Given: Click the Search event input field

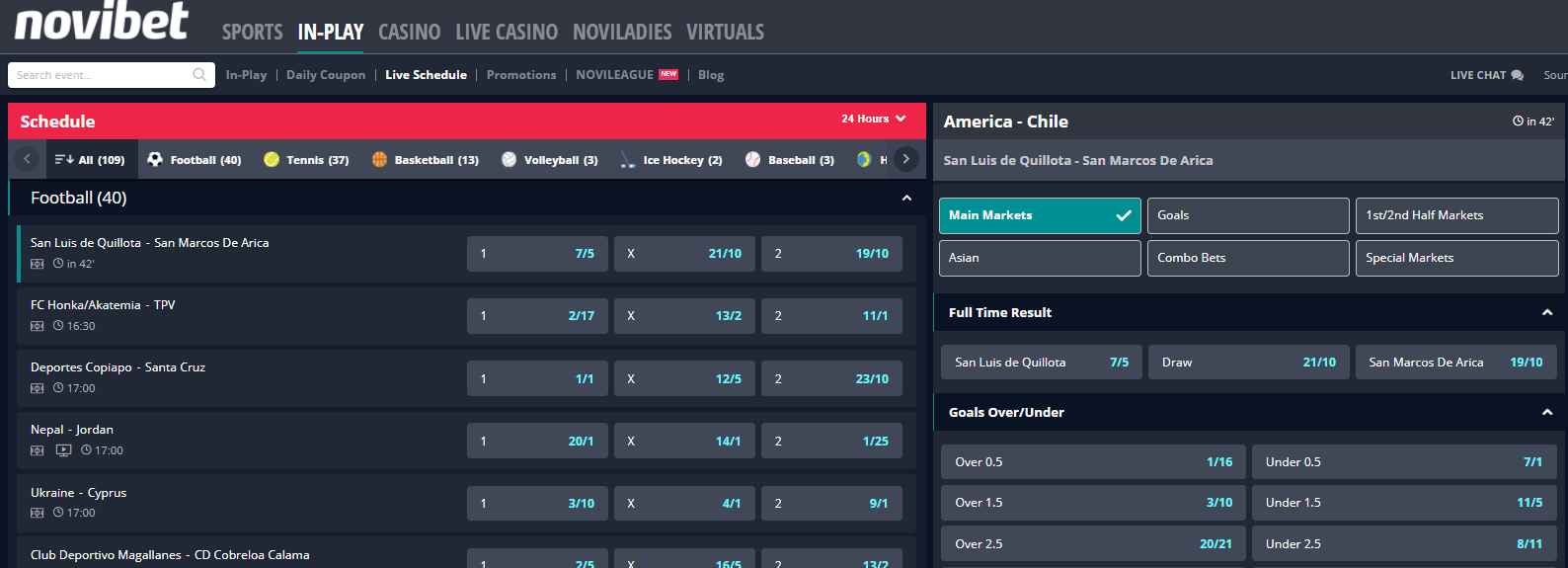Looking at the screenshot, I should click(99, 75).
